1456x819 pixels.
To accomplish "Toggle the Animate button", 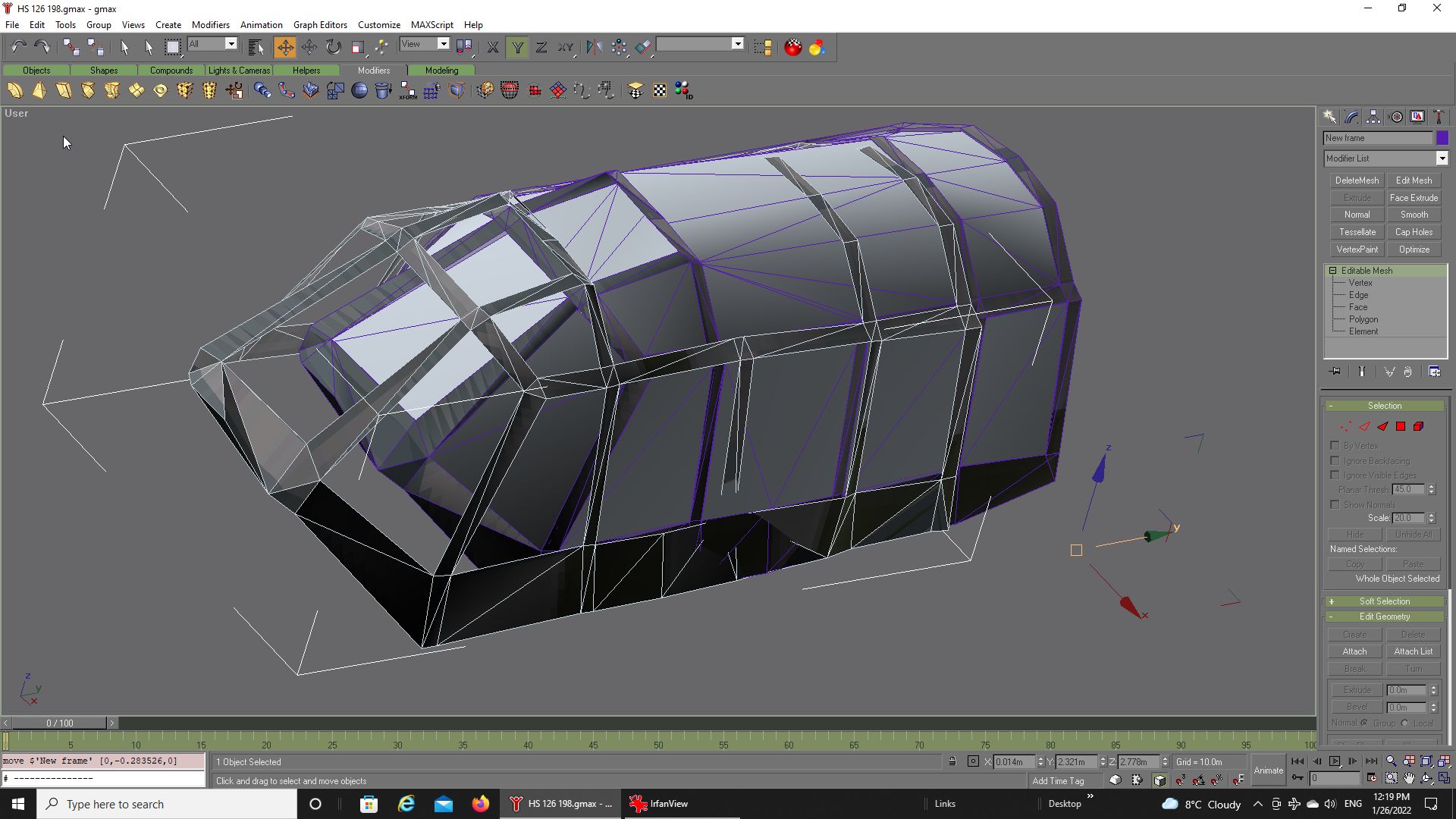I will 1268,770.
